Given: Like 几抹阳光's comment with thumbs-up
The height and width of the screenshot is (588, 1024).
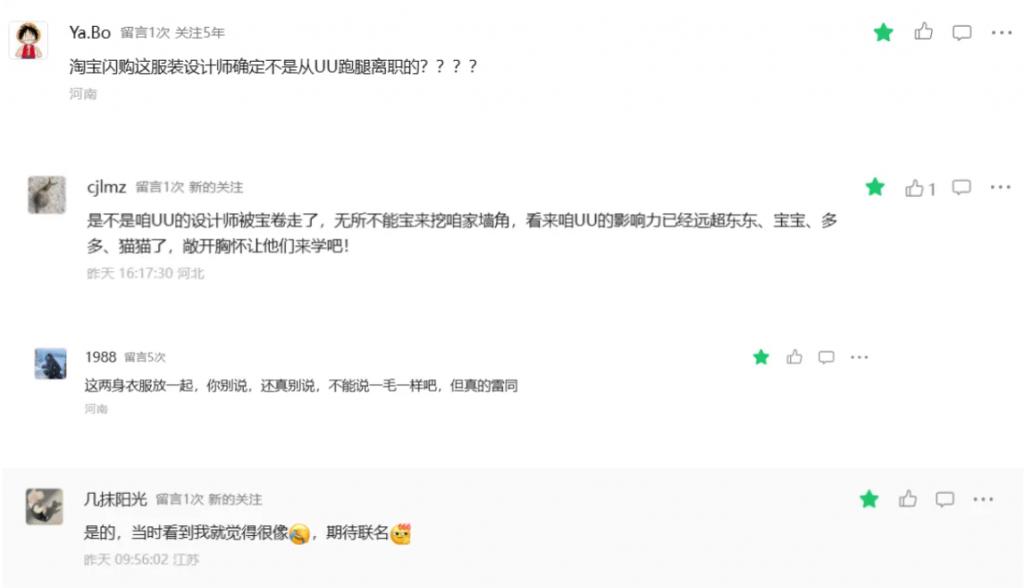Looking at the screenshot, I should (907, 499).
